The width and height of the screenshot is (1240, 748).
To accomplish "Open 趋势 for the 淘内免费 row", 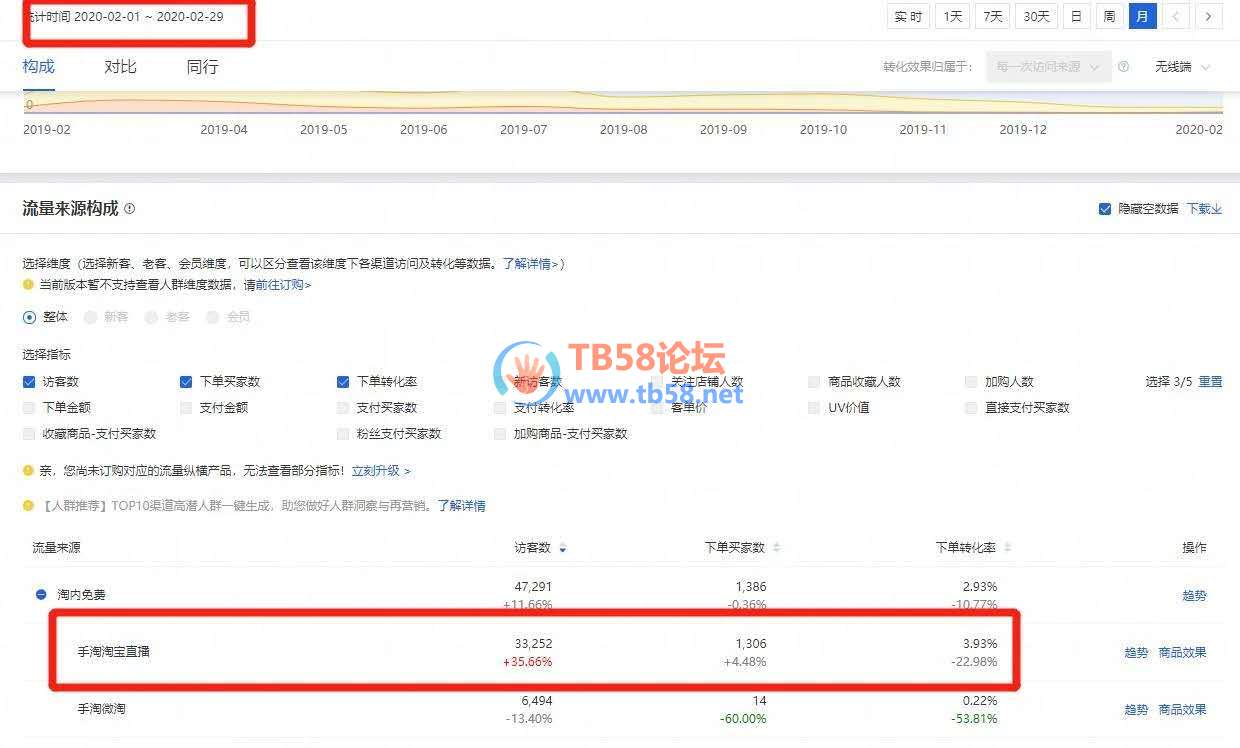I will (x=1194, y=595).
